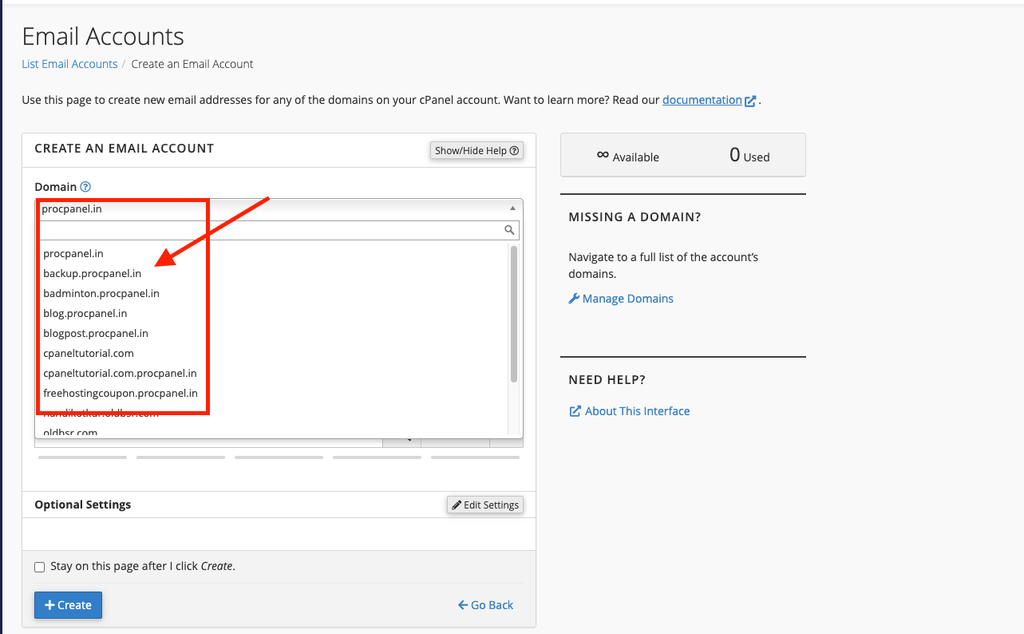Open Edit Settings for Optional Settings
This screenshot has width=1024, height=634.
coord(485,505)
